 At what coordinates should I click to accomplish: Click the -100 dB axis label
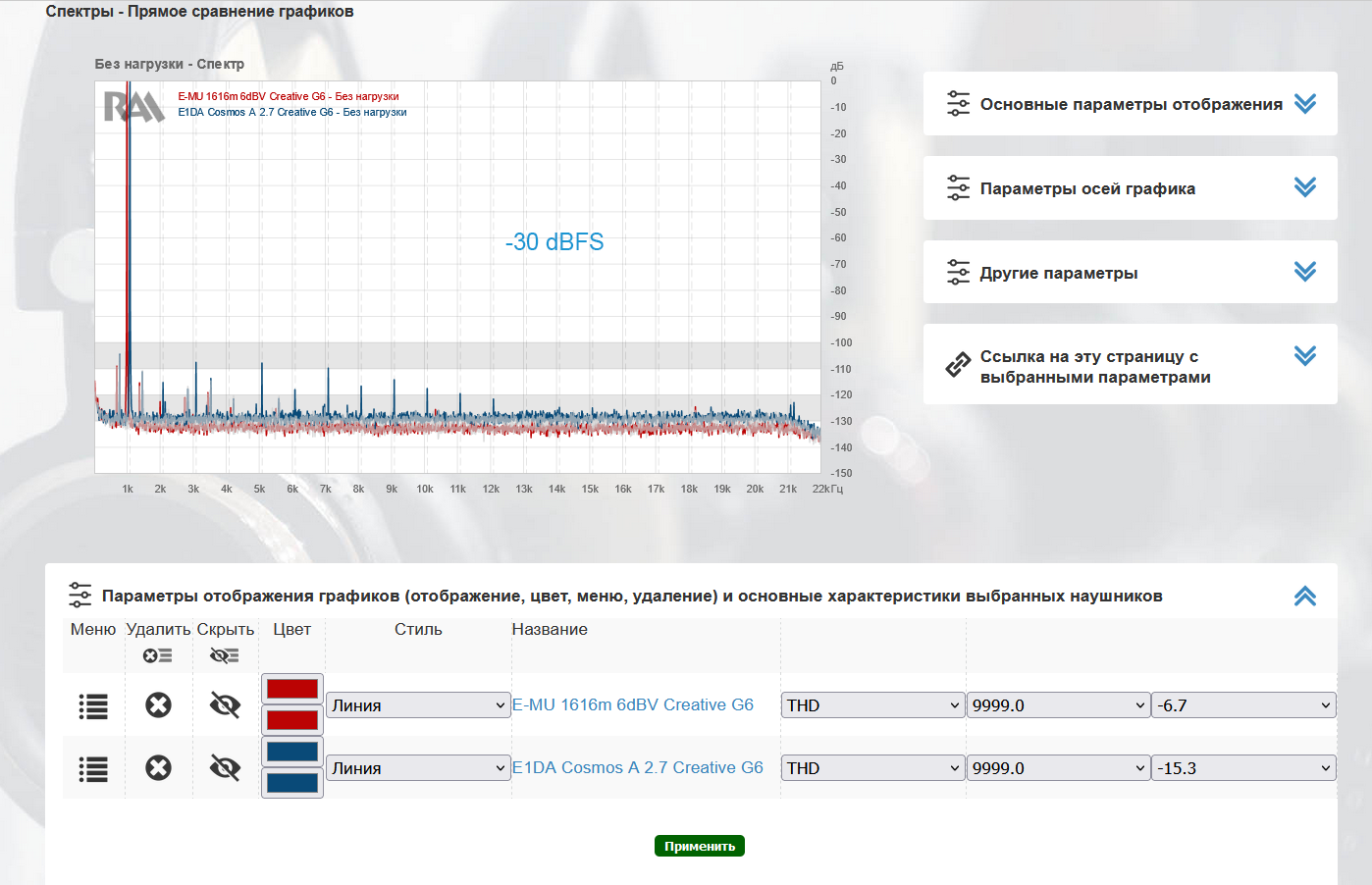(841, 342)
